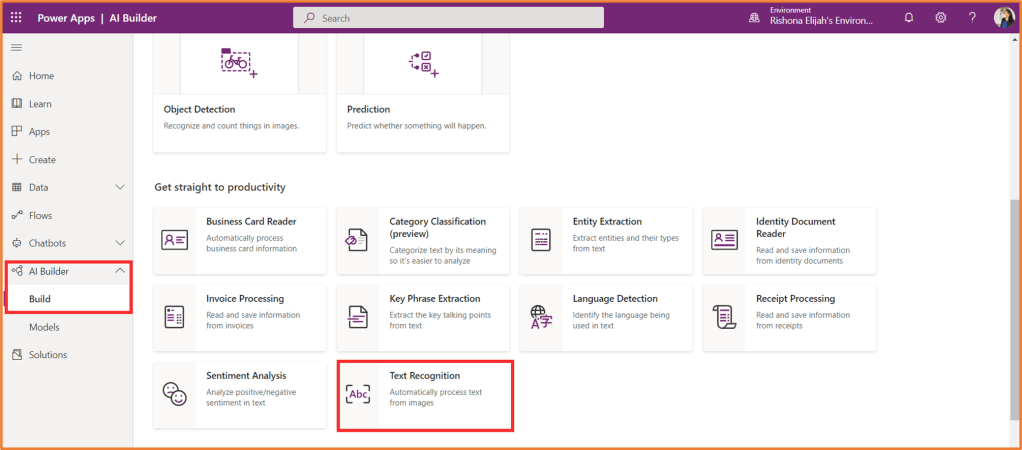This screenshot has height=450, width=1022.
Task: Open the user profile avatar
Action: (x=1003, y=18)
